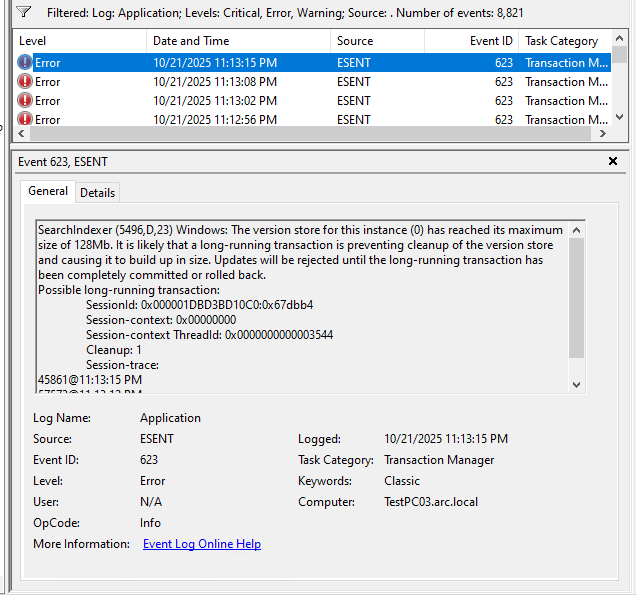Switch to the Details tab
This screenshot has width=636, height=595.
pyautogui.click(x=97, y=192)
